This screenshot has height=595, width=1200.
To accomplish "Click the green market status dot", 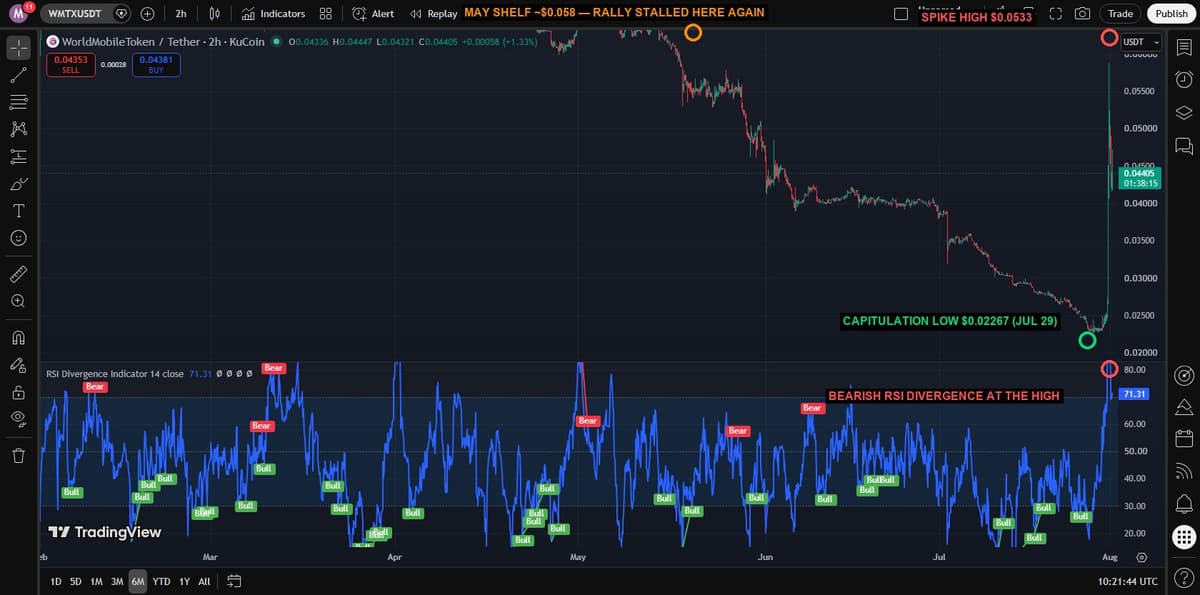I will pos(276,42).
